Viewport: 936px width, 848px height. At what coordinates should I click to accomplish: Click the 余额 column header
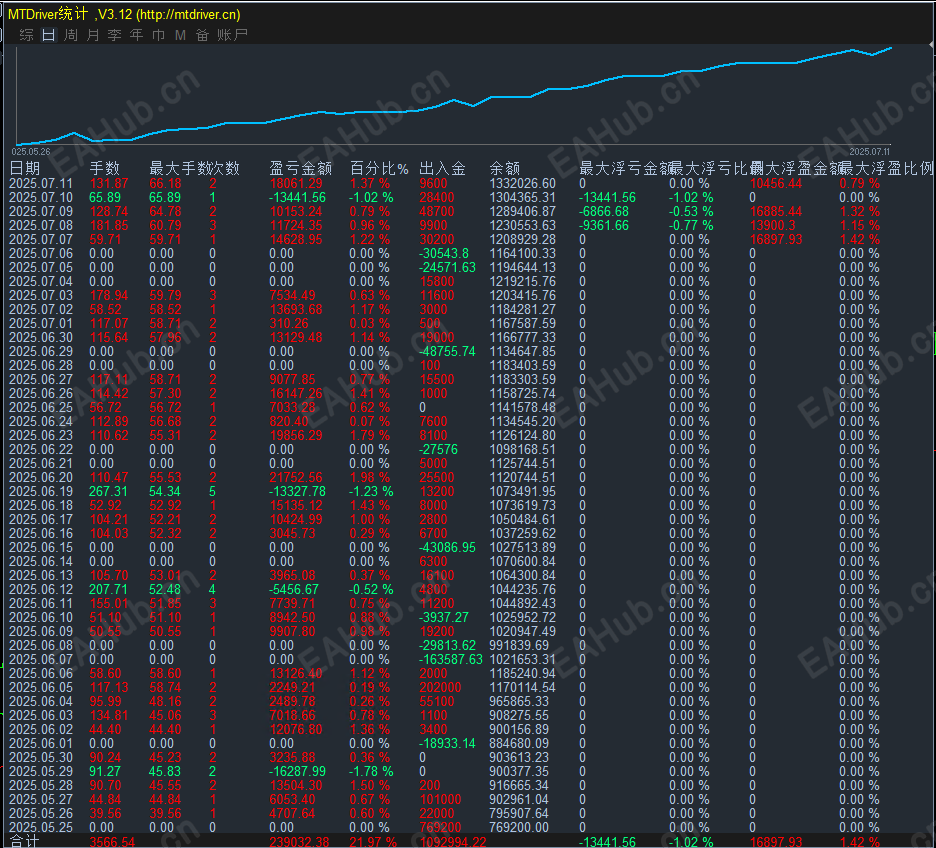click(x=504, y=168)
